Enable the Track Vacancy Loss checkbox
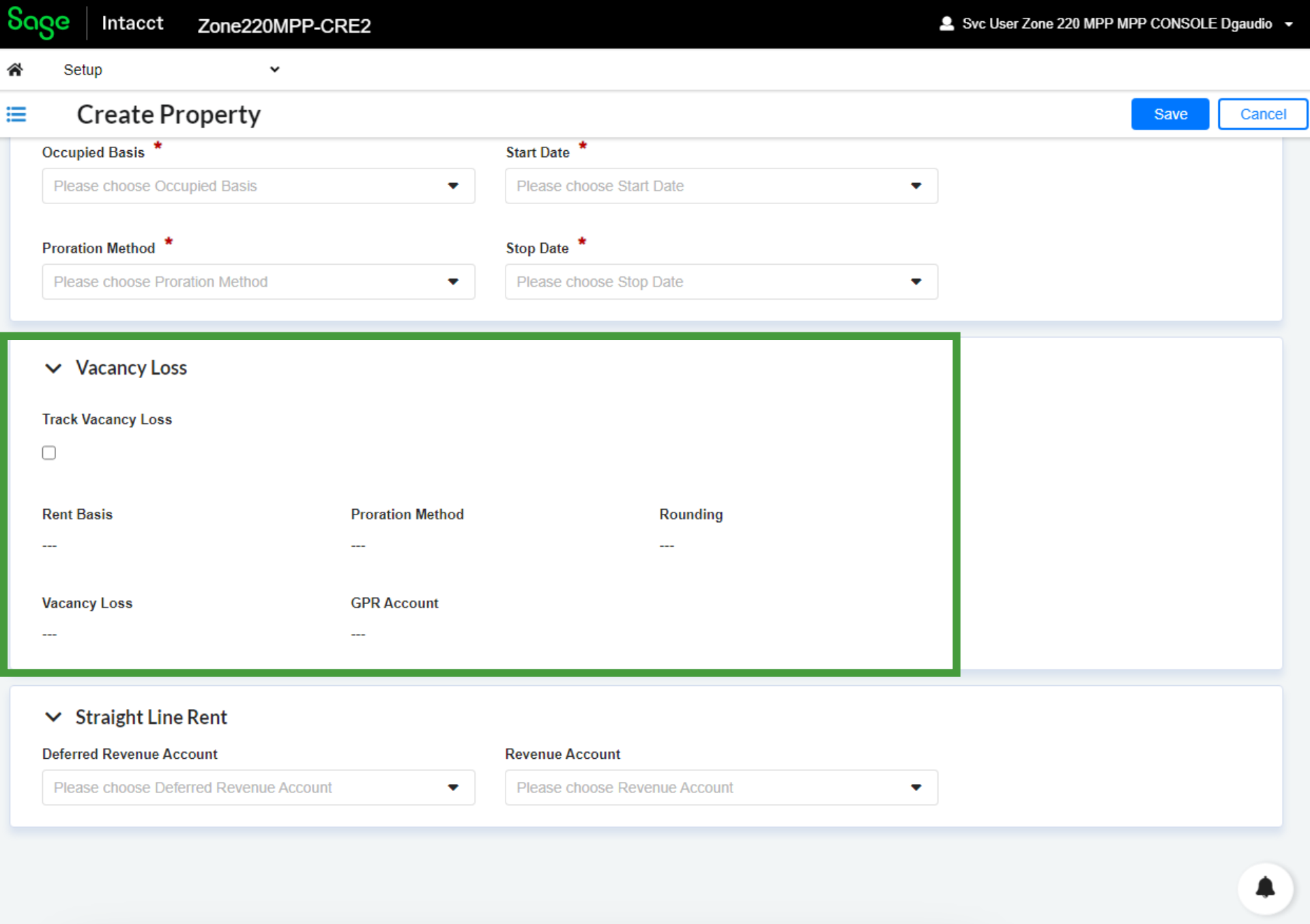The width and height of the screenshot is (1310, 924). pyautogui.click(x=49, y=452)
